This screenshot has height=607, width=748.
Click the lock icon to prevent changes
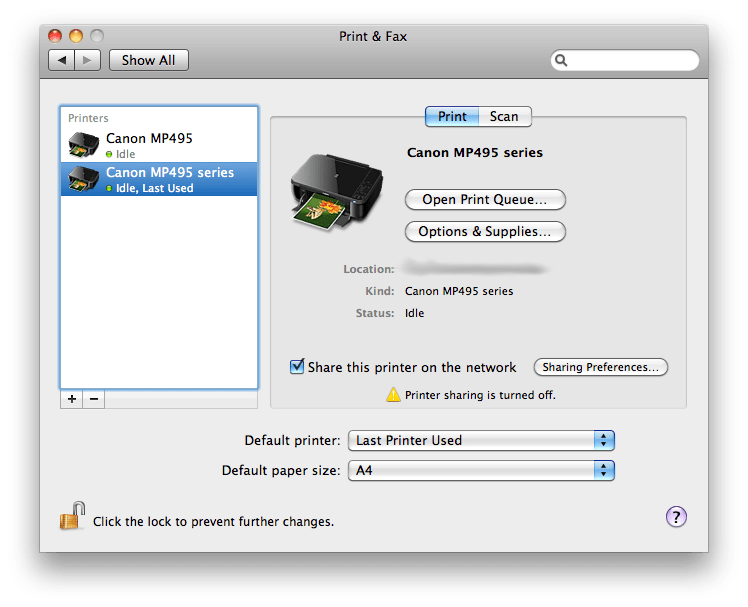click(x=72, y=516)
